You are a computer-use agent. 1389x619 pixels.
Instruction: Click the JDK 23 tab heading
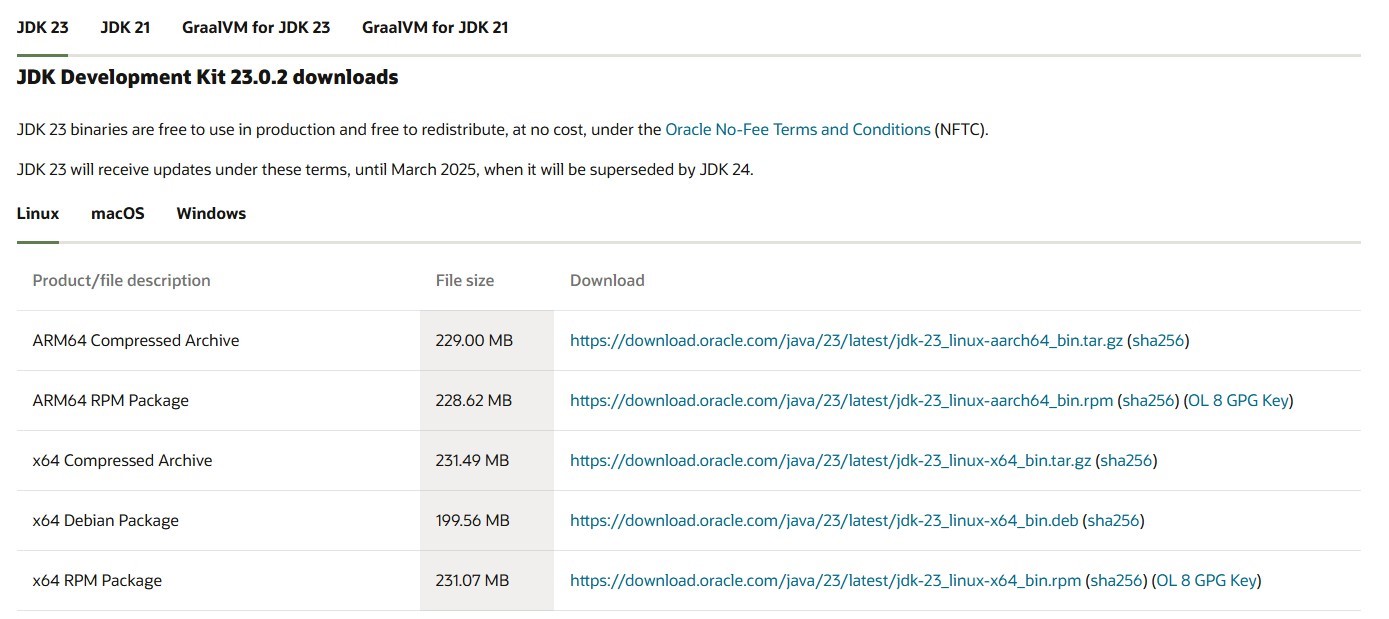[x=41, y=27]
